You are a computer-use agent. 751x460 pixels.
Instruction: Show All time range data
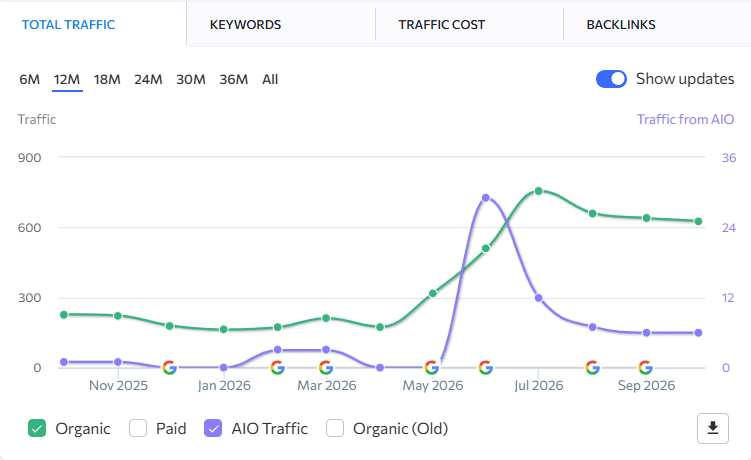[270, 79]
